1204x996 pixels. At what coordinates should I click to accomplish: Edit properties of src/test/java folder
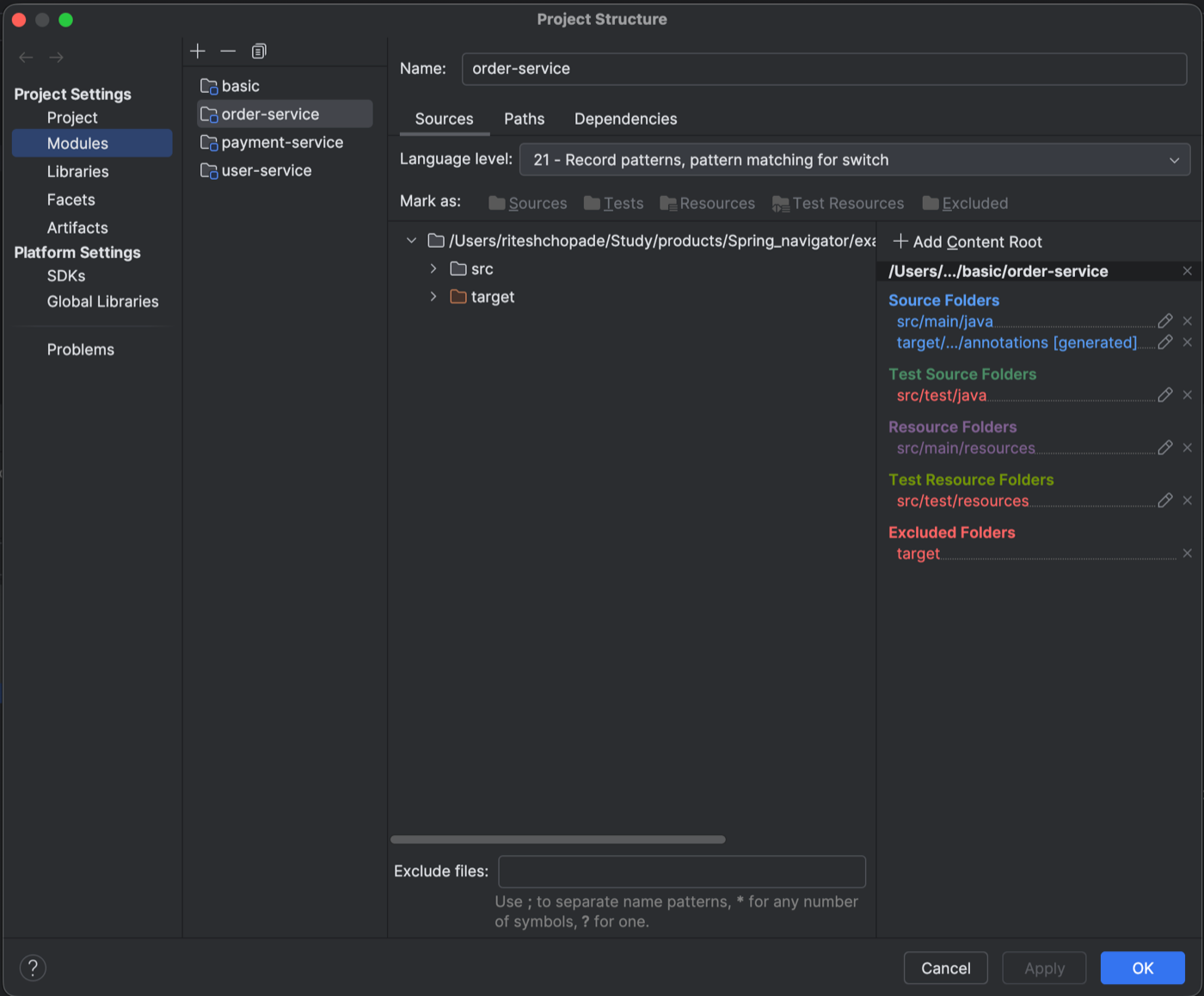click(1165, 395)
